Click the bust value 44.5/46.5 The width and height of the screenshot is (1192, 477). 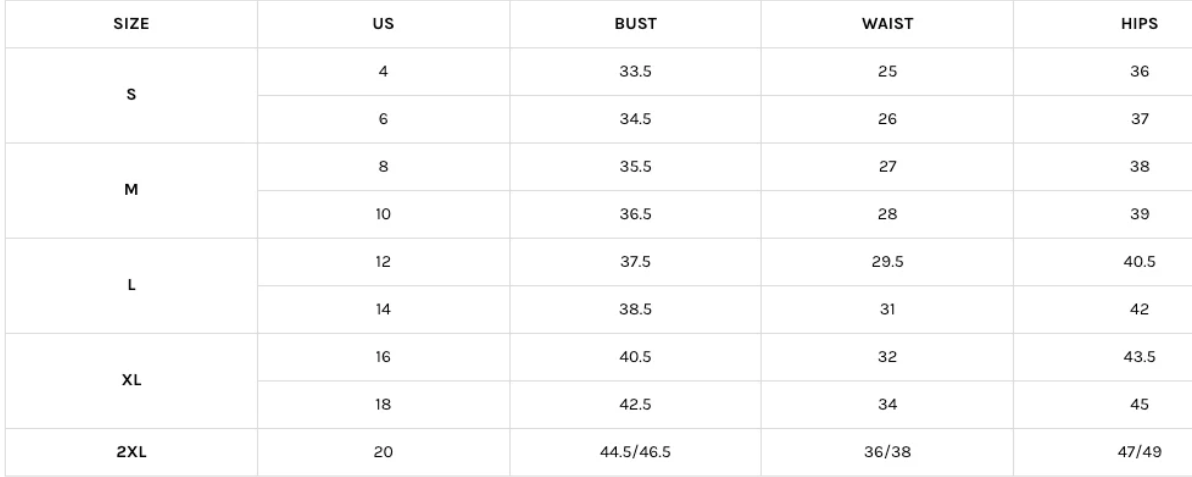tap(635, 452)
